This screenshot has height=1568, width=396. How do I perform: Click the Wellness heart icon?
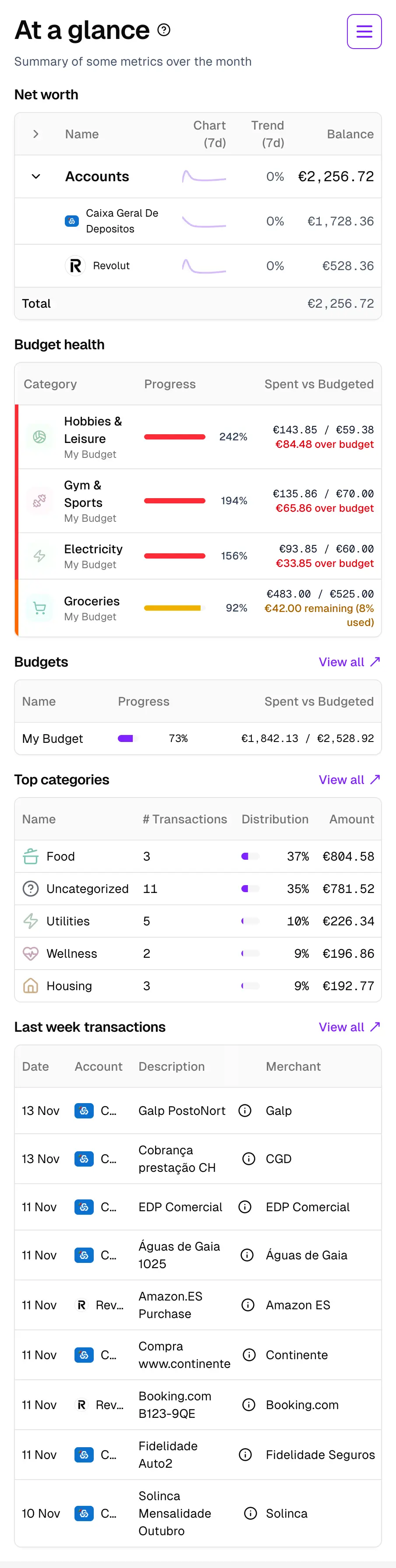coord(31,953)
